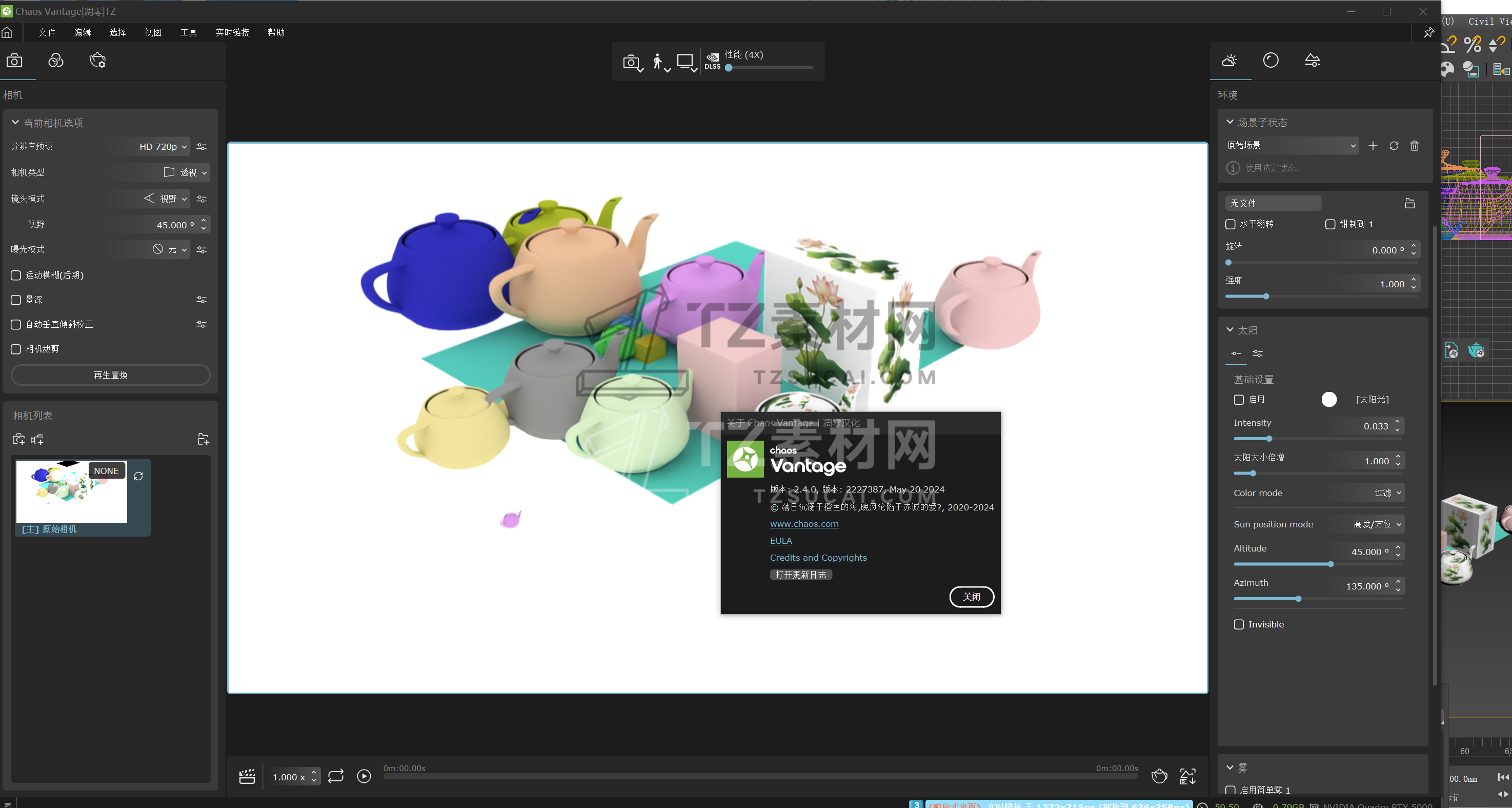Toggle the 景深 checkbox
Image resolution: width=1512 pixels, height=808 pixels.
[x=16, y=300]
